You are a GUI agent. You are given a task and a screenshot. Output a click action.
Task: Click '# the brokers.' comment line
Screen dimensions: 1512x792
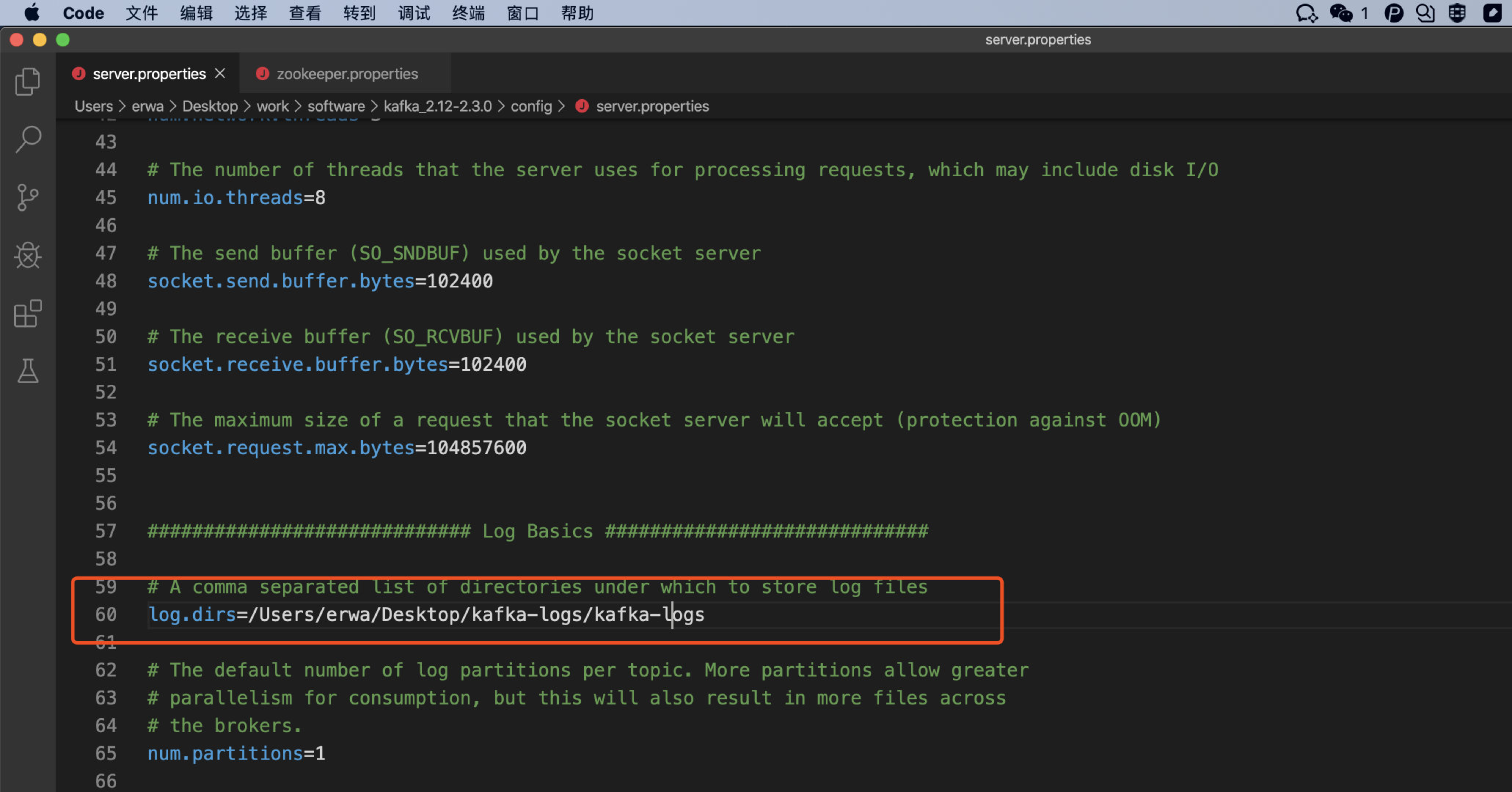click(x=224, y=725)
